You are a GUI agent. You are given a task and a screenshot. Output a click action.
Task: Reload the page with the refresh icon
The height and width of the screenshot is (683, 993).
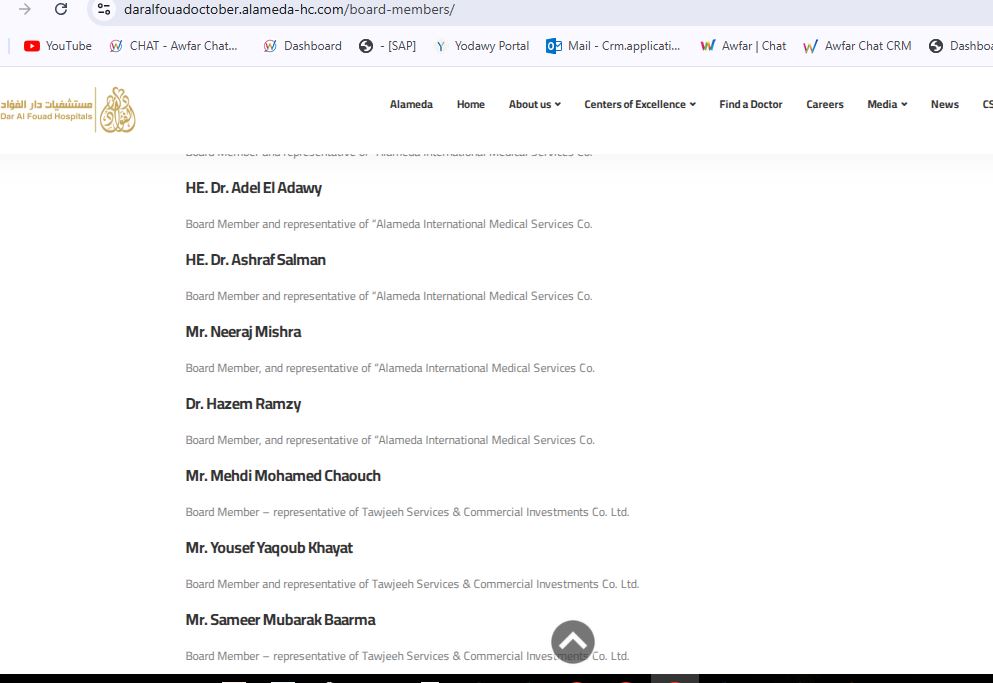61,10
